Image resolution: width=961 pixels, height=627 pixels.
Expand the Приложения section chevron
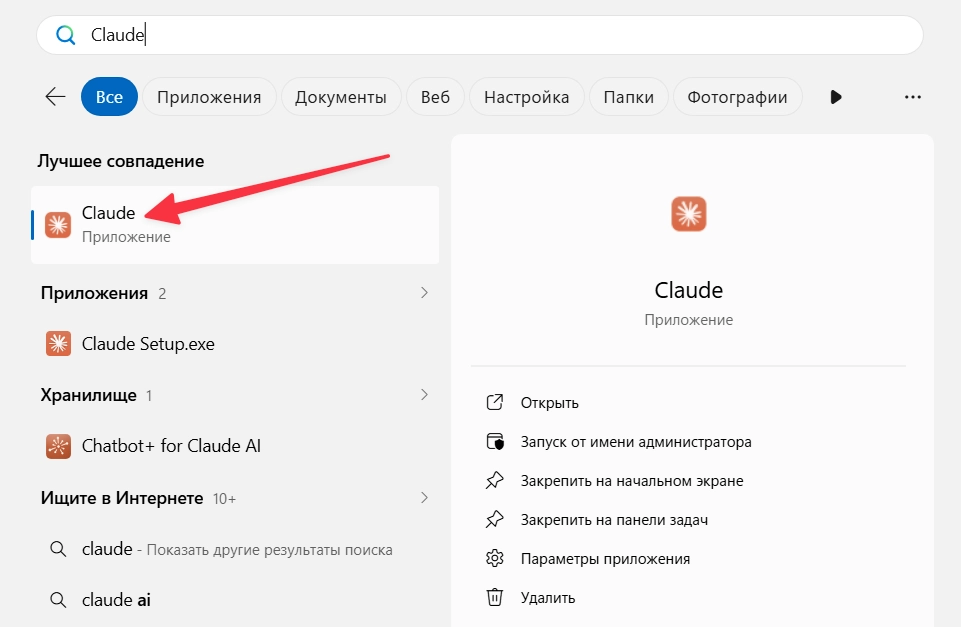(424, 292)
